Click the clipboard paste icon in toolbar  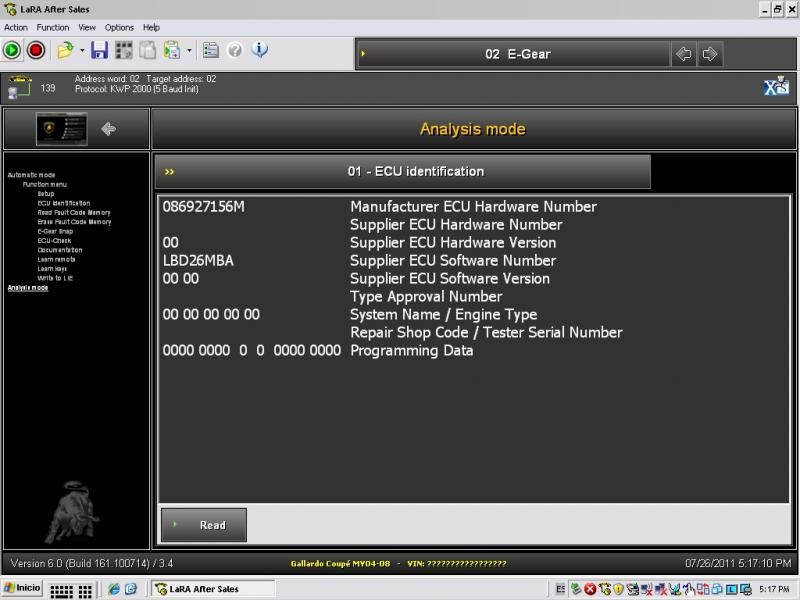tap(172, 50)
